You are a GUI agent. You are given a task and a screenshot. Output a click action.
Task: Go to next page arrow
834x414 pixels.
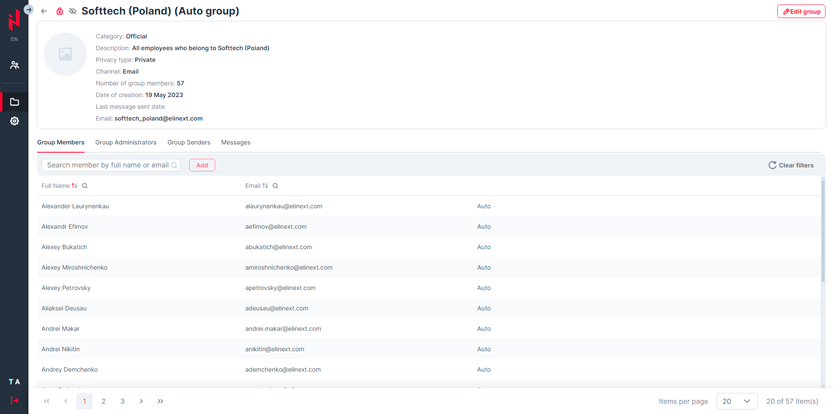(x=141, y=401)
